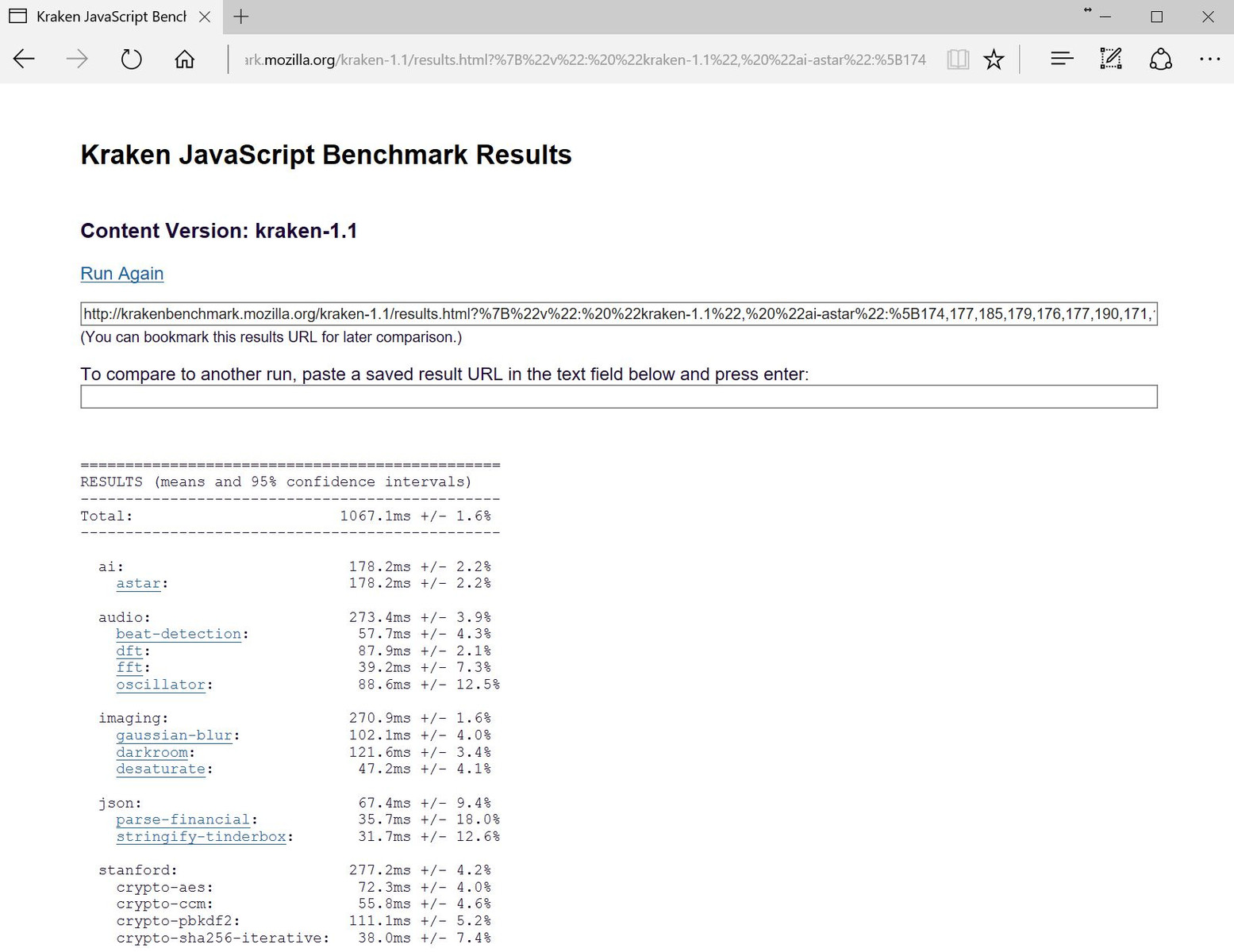Open the desaturate test link
Screen dimensions: 1234x952
[x=160, y=769]
